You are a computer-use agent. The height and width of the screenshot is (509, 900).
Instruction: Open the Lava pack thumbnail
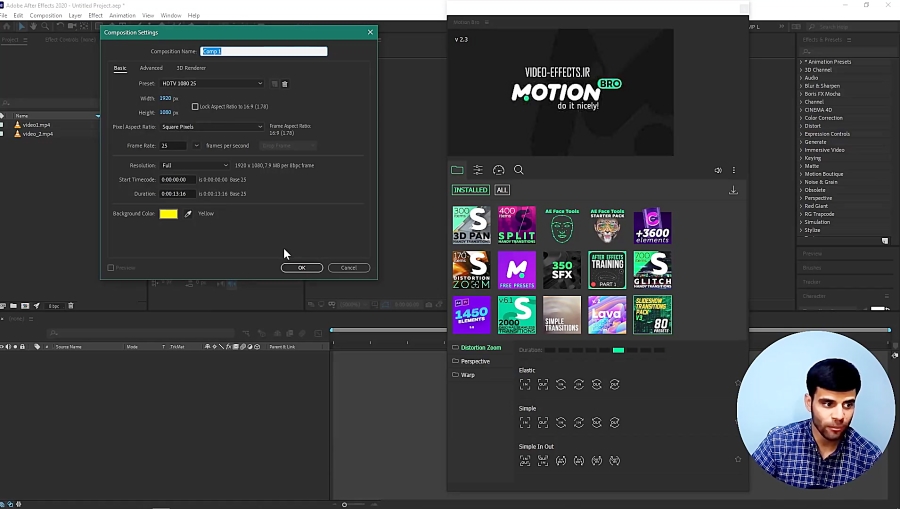point(607,315)
